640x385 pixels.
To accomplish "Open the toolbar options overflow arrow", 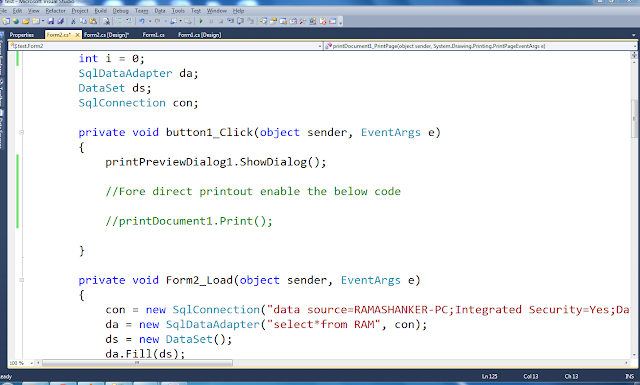I will point(340,22).
